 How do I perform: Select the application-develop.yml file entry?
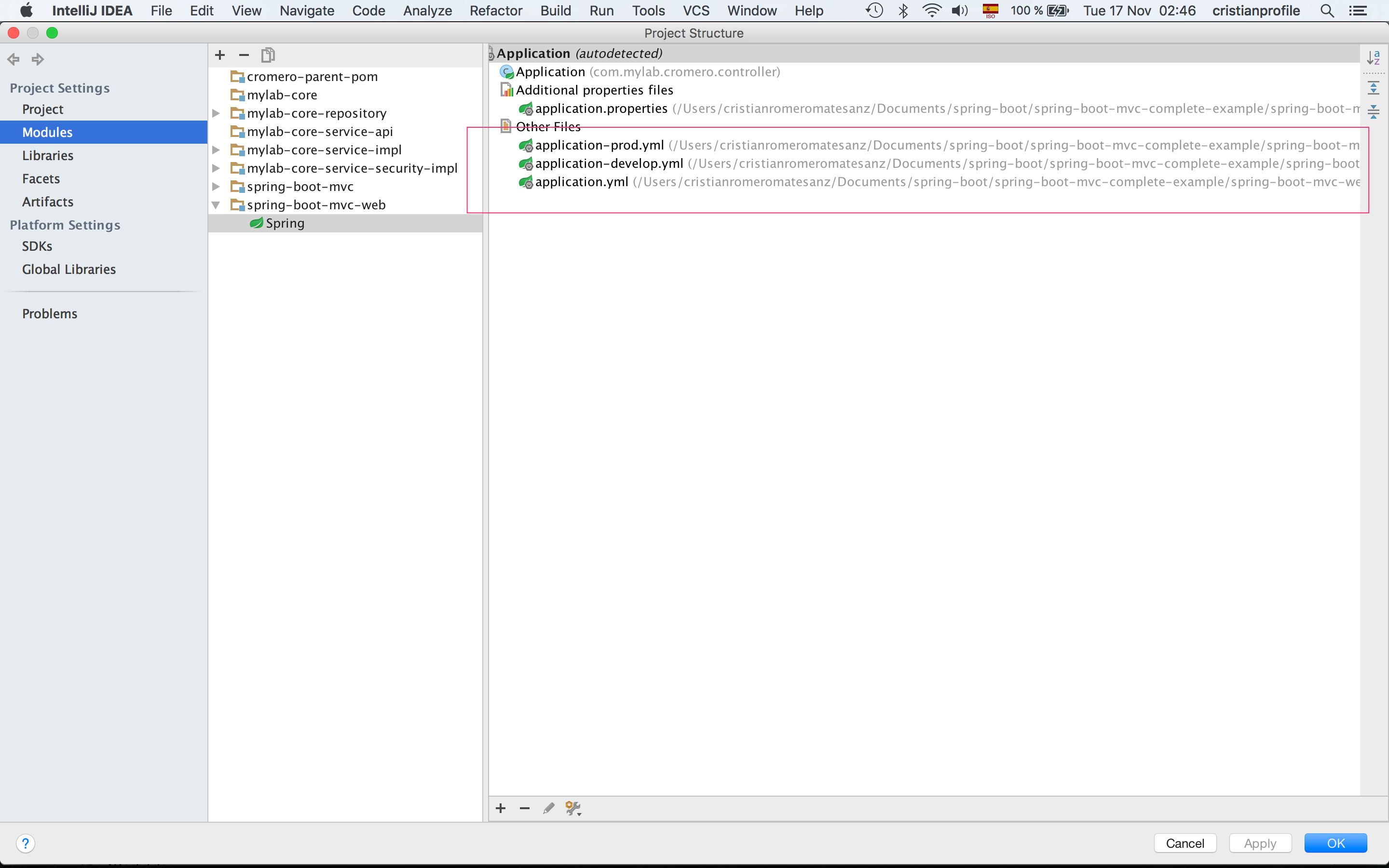(939, 163)
